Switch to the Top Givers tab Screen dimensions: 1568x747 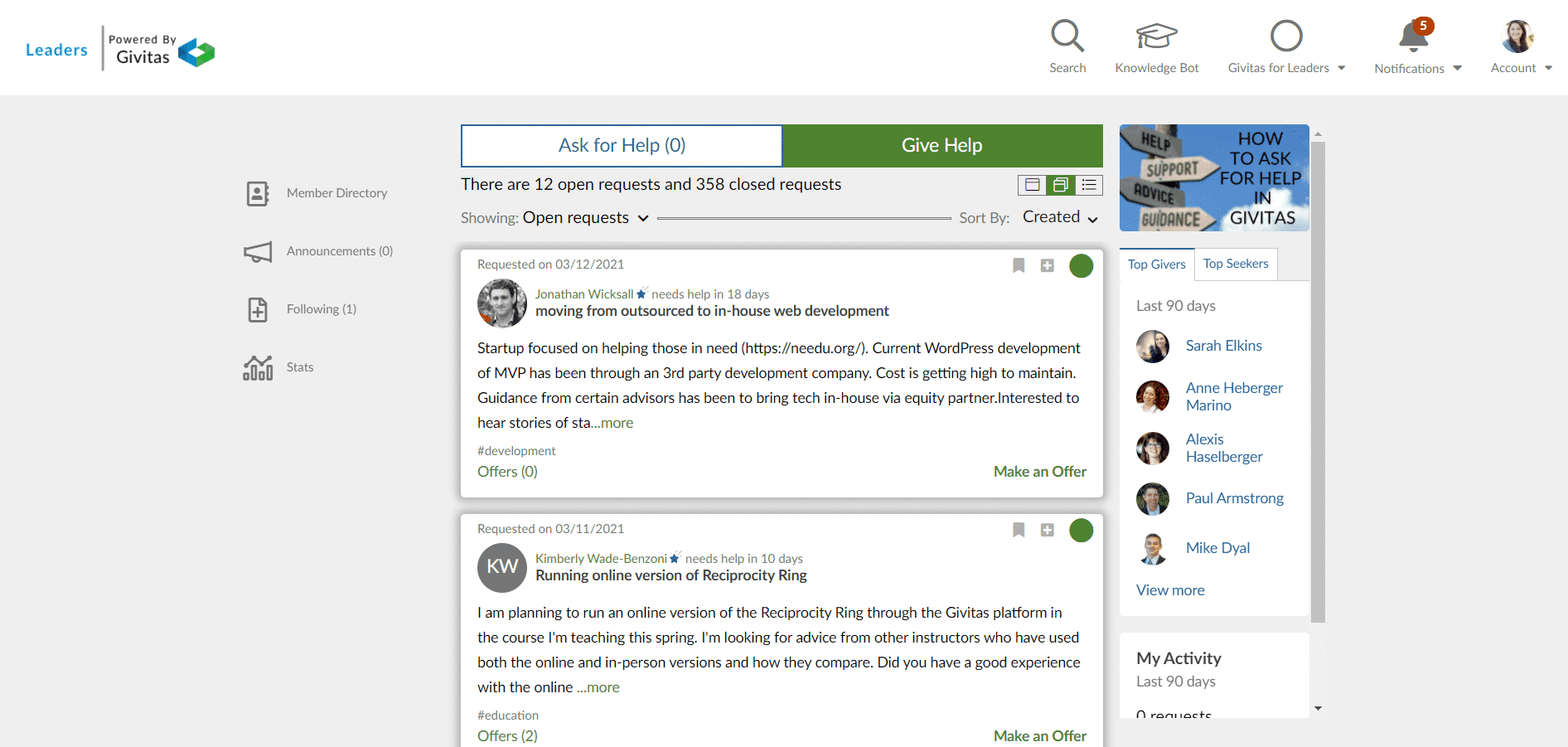(x=1157, y=264)
